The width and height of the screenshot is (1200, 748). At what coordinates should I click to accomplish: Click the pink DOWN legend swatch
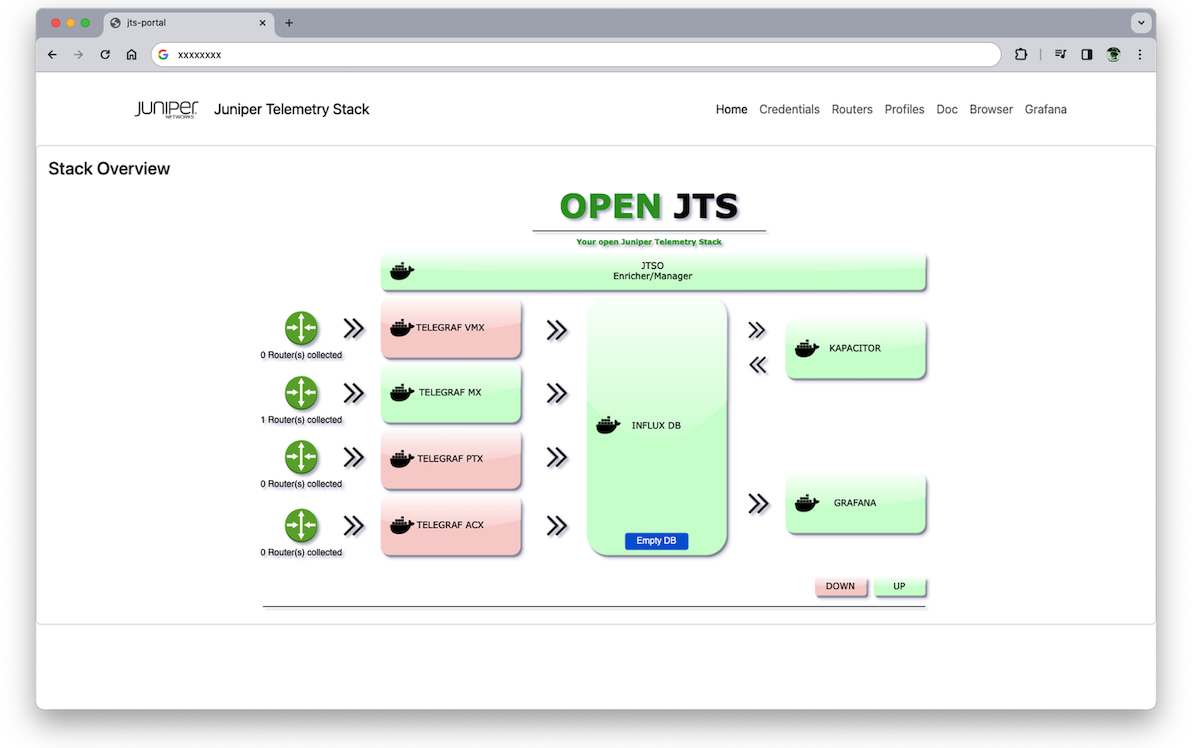pos(840,586)
